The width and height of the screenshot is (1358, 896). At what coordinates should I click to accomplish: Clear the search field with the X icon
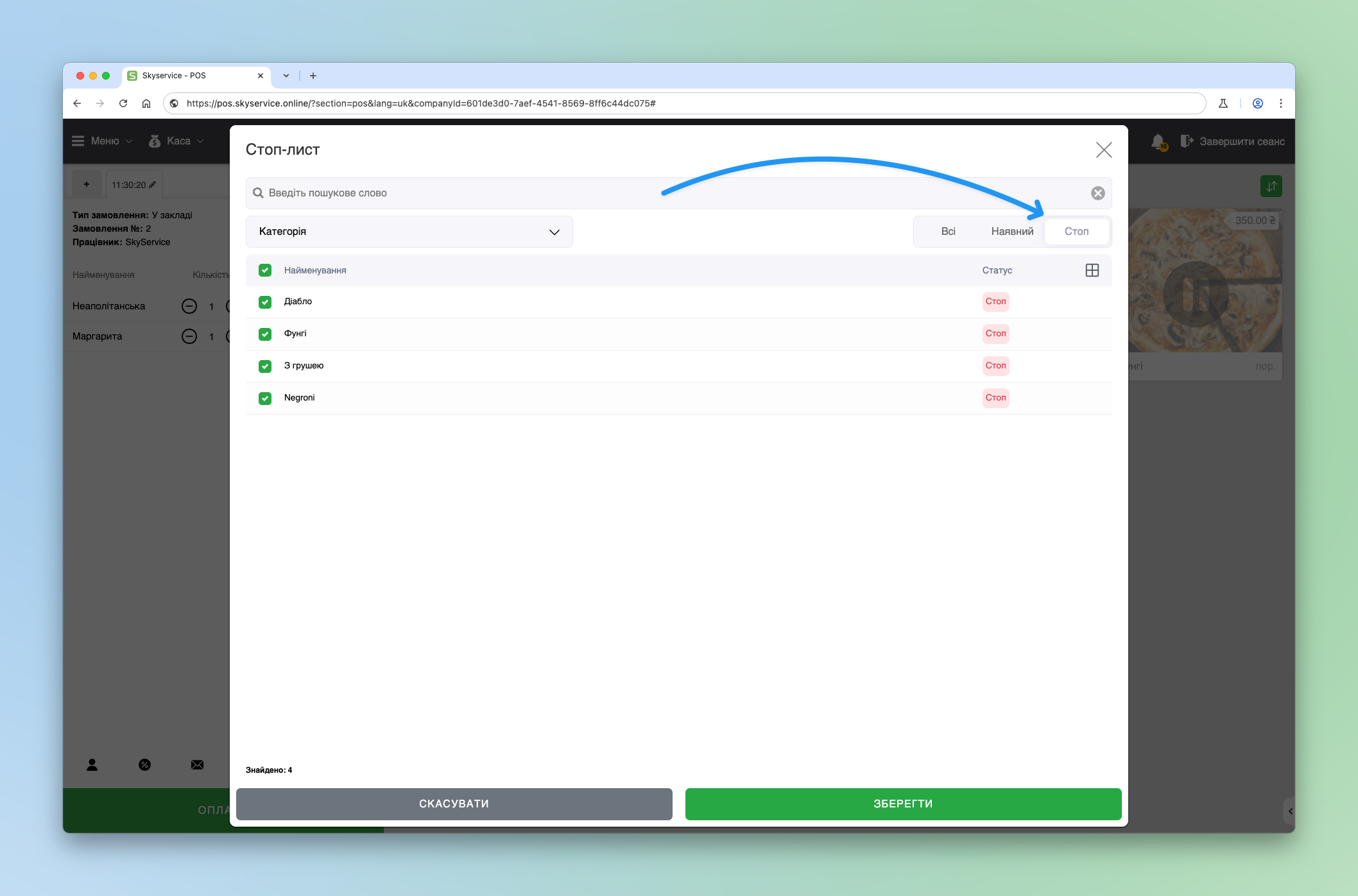pos(1097,193)
